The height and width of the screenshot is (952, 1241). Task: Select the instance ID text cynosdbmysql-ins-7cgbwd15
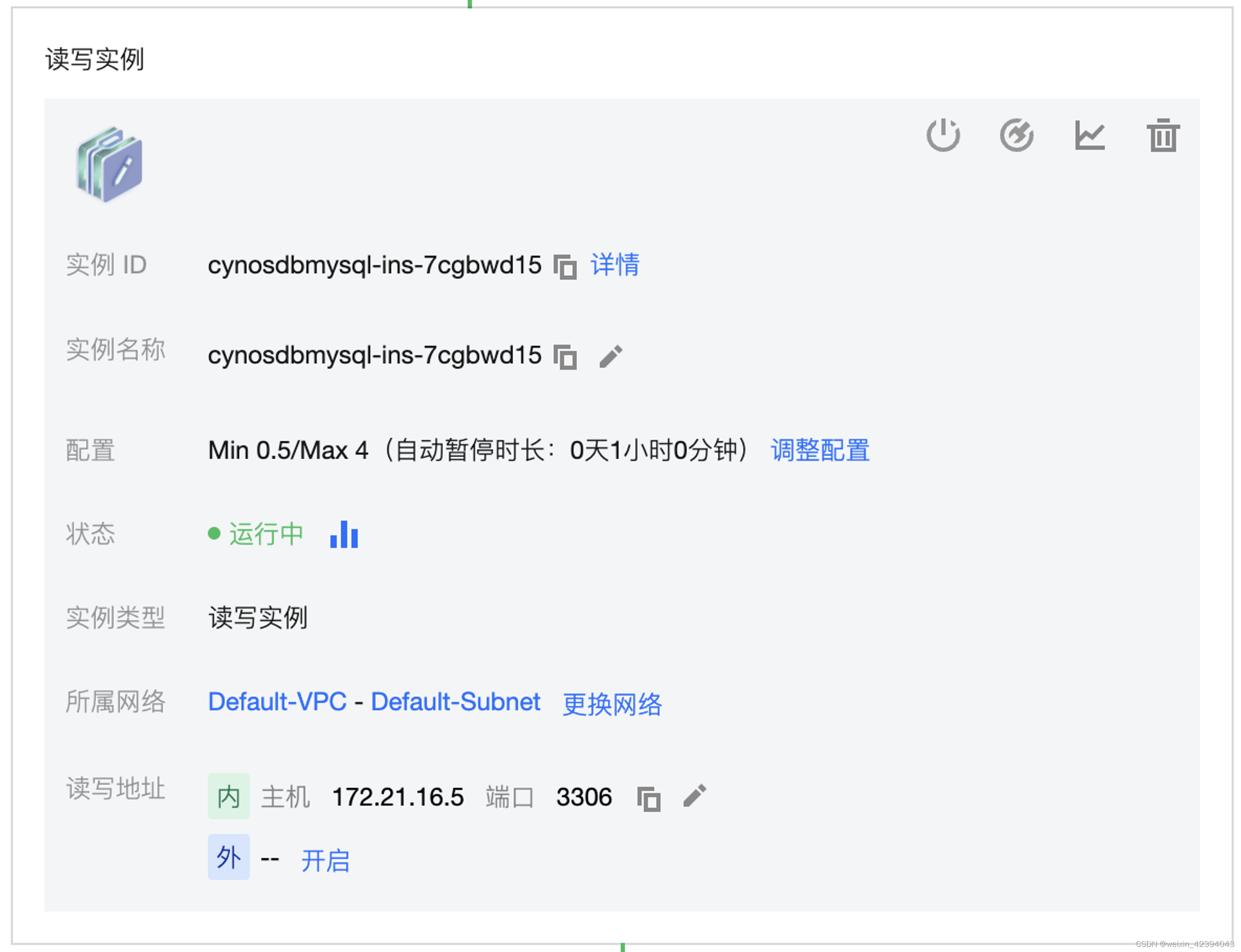[x=375, y=265]
